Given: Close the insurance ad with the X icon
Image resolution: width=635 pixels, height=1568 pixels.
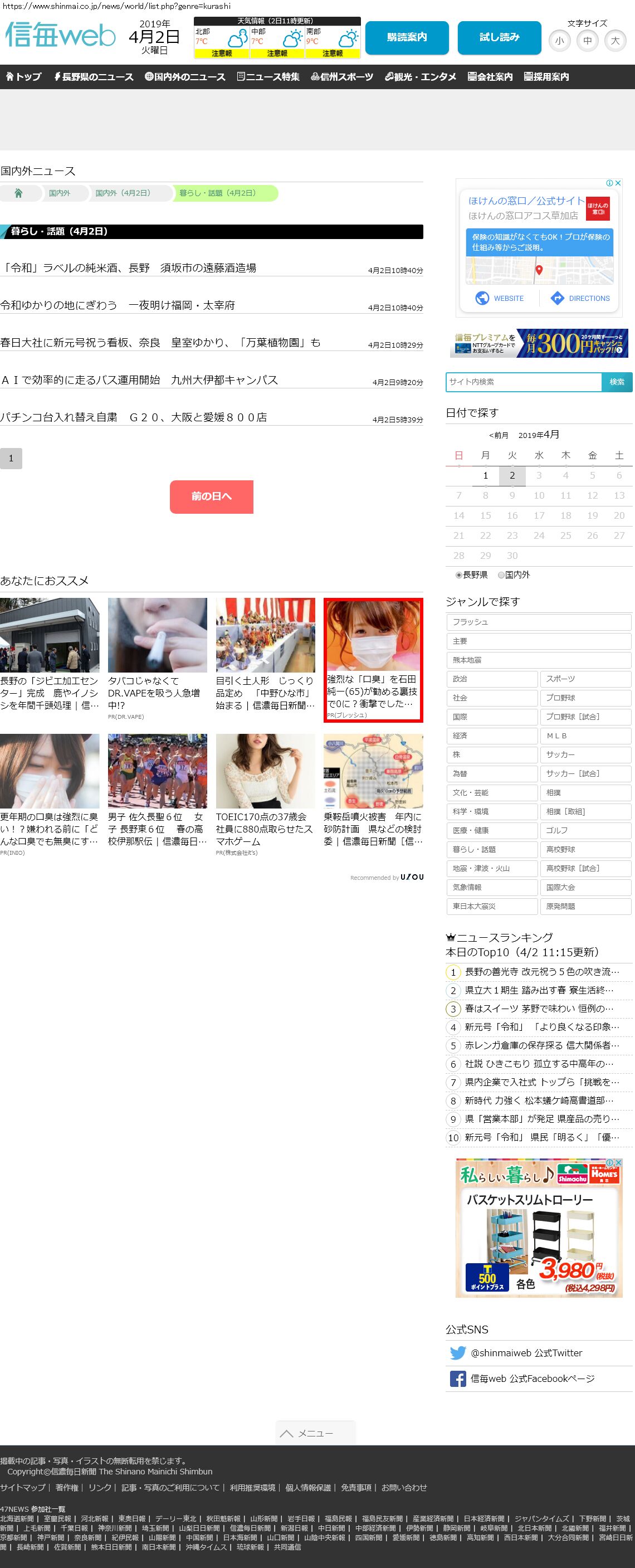Looking at the screenshot, I should [x=618, y=183].
